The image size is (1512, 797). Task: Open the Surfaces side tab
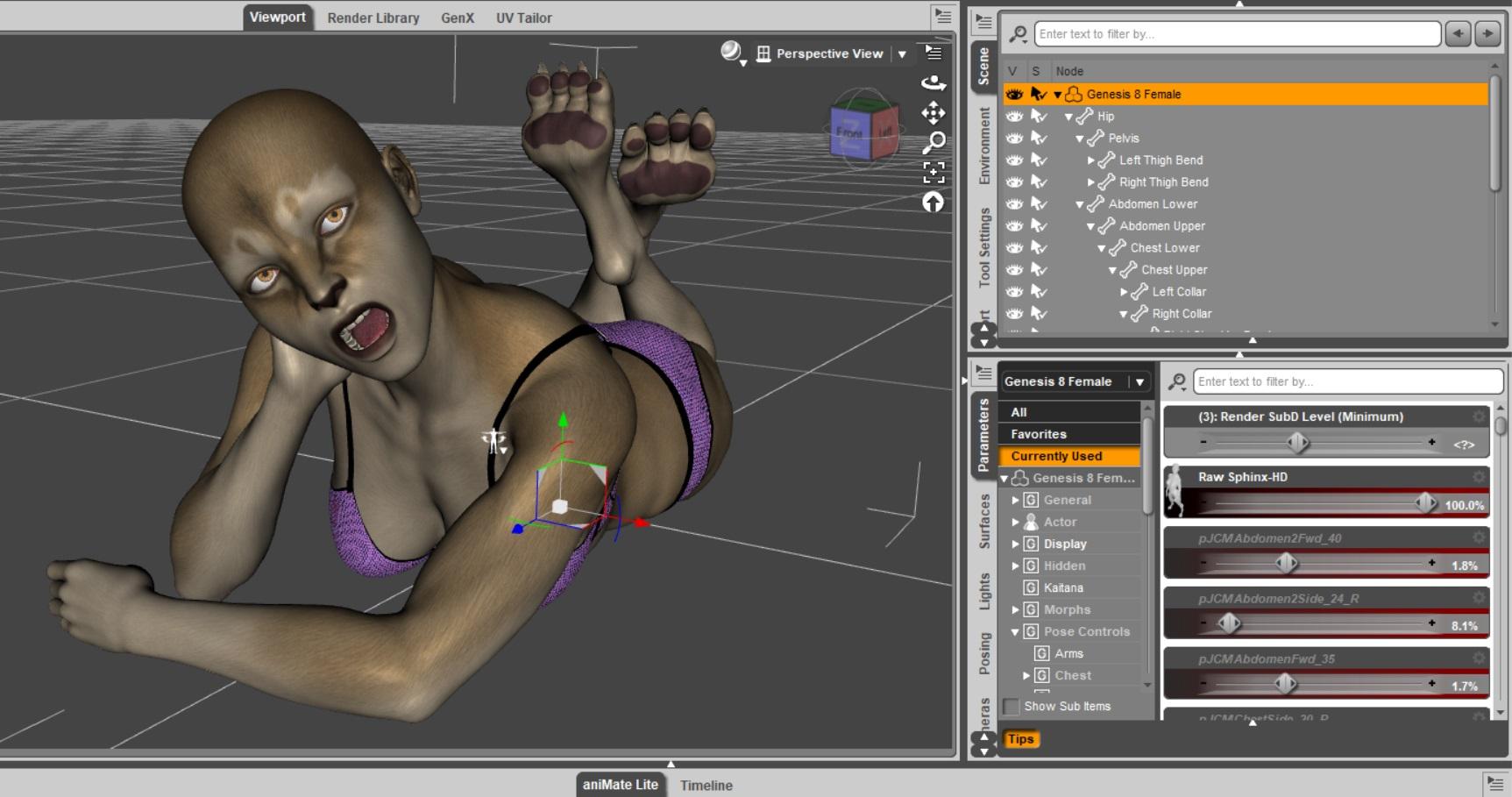coord(984,522)
